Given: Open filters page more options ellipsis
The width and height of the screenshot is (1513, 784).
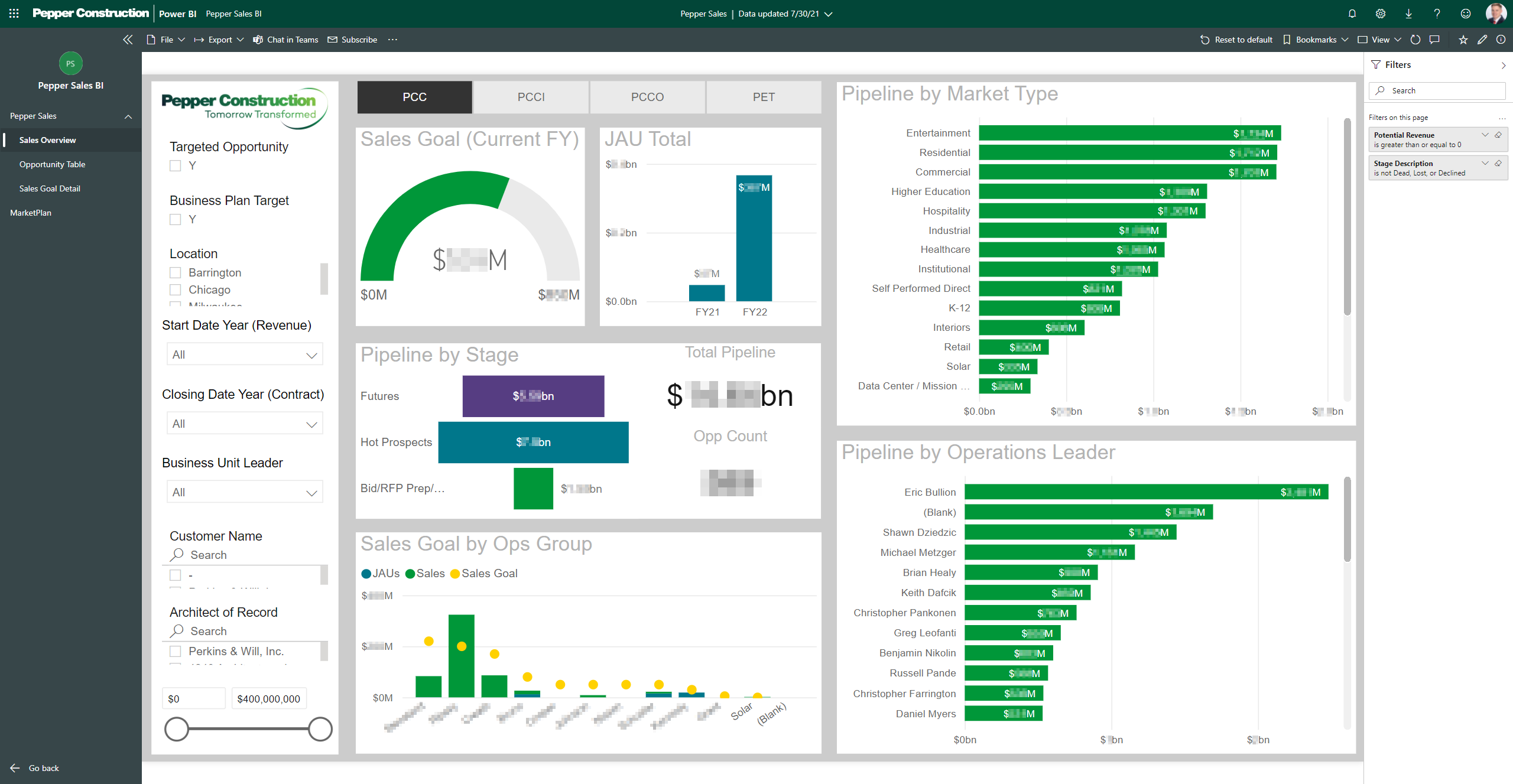Looking at the screenshot, I should [1502, 118].
